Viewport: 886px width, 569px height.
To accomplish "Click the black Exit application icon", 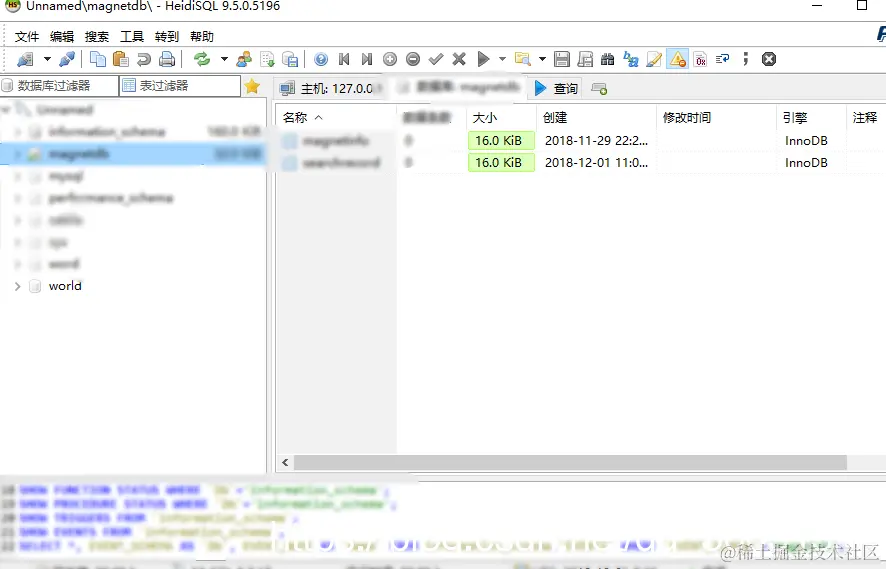I will coord(769,59).
